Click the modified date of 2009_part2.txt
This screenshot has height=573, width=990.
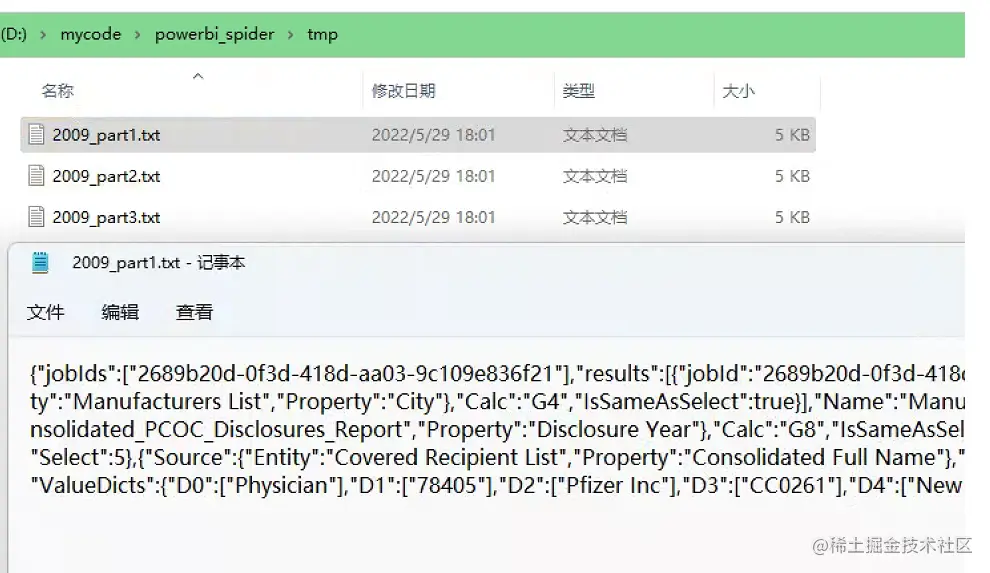pos(433,176)
